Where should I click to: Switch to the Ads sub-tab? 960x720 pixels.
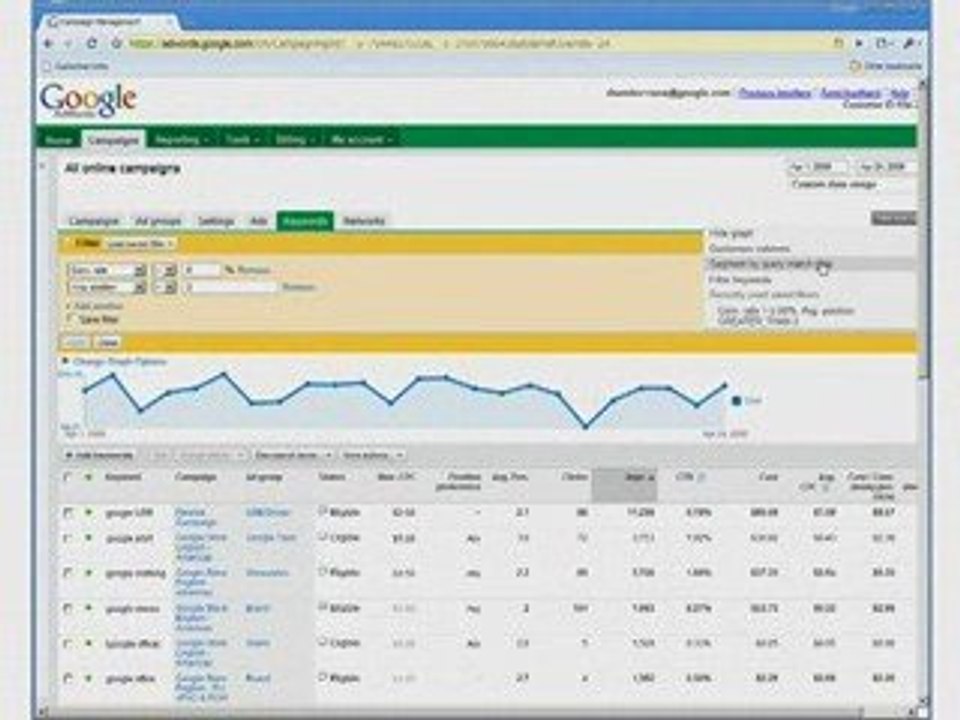pyautogui.click(x=259, y=221)
